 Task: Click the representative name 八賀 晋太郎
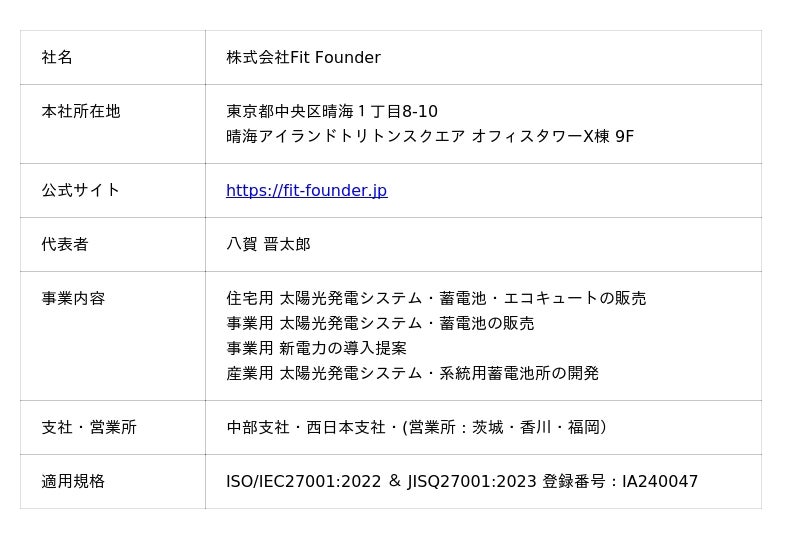click(268, 245)
